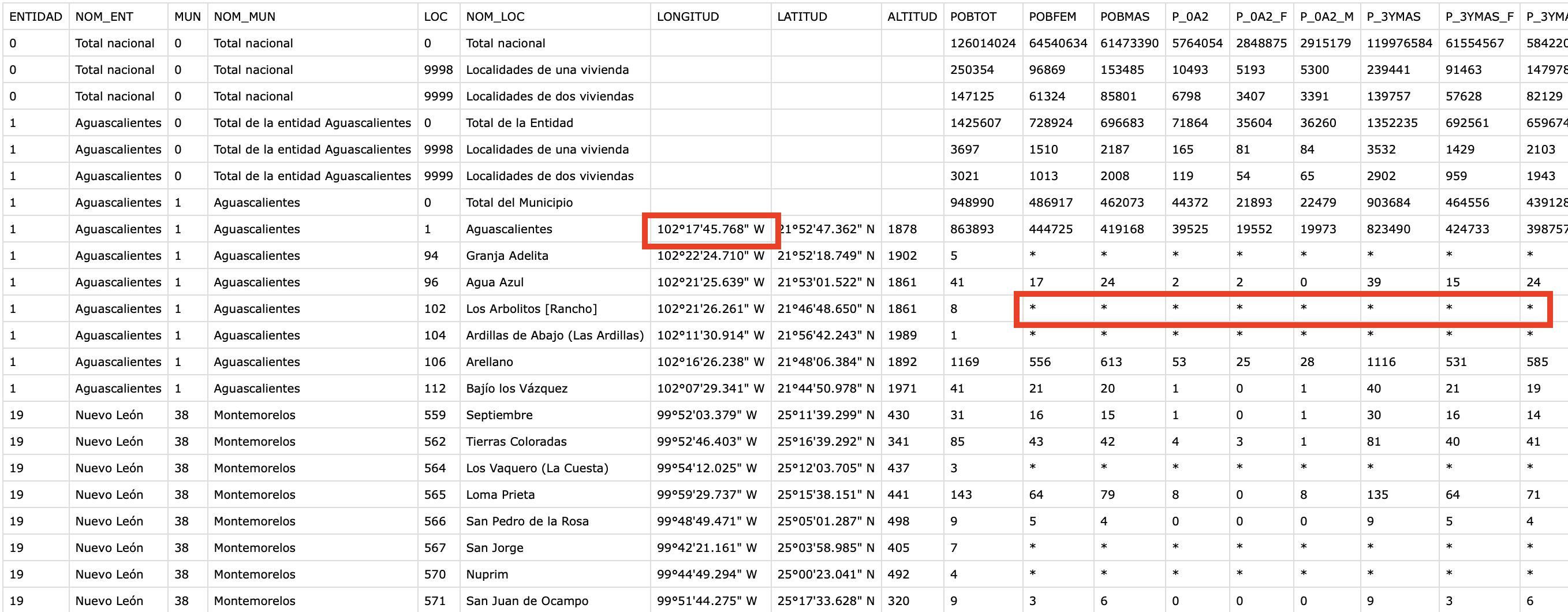
Task: Select the Ardillas de Abajo (Las Ardillas) cell
Action: point(554,335)
